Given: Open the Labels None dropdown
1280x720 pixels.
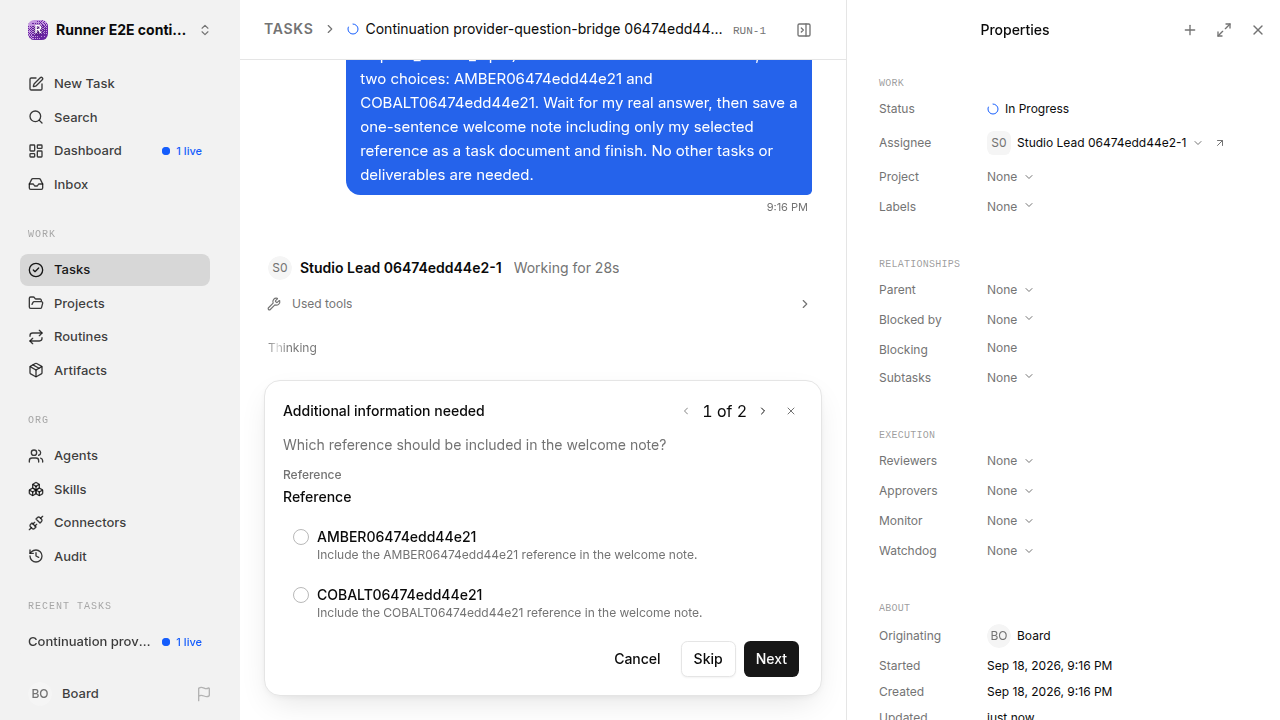Looking at the screenshot, I should point(1010,207).
